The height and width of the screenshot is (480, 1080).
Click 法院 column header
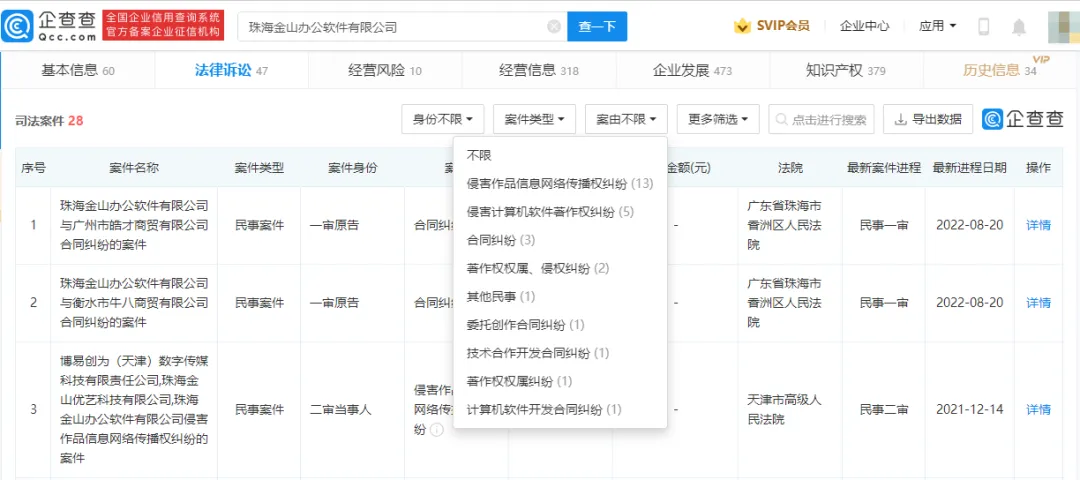click(789, 167)
